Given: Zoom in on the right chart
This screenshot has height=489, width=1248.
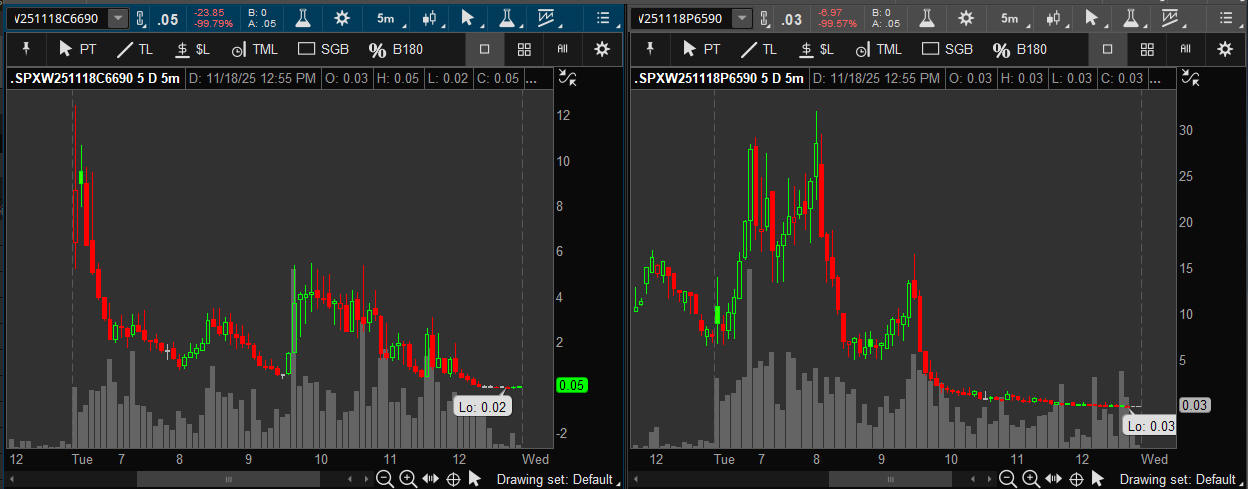Looking at the screenshot, I should [1030, 479].
